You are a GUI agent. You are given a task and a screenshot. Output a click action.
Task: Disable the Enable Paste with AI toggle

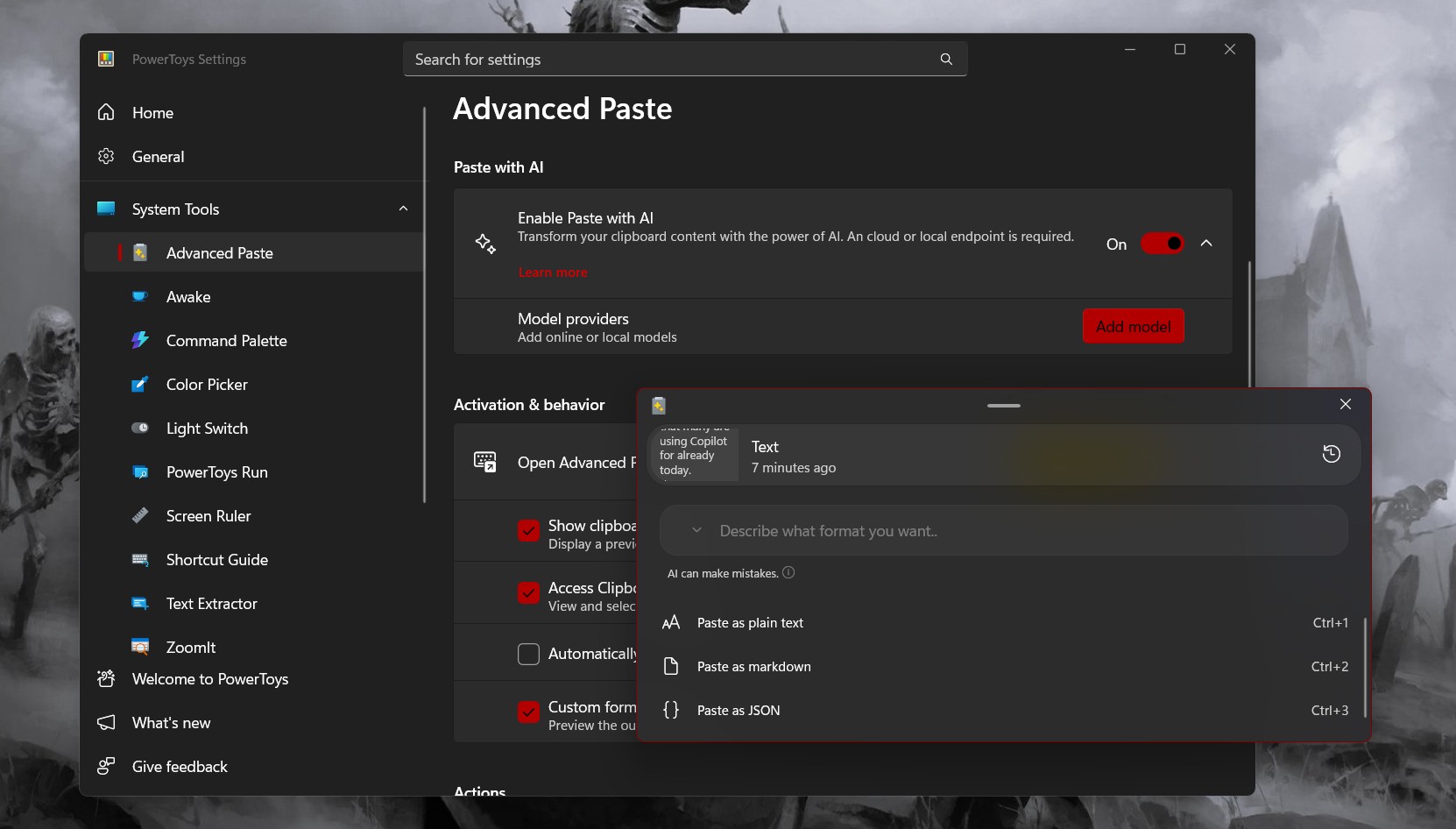tap(1163, 244)
